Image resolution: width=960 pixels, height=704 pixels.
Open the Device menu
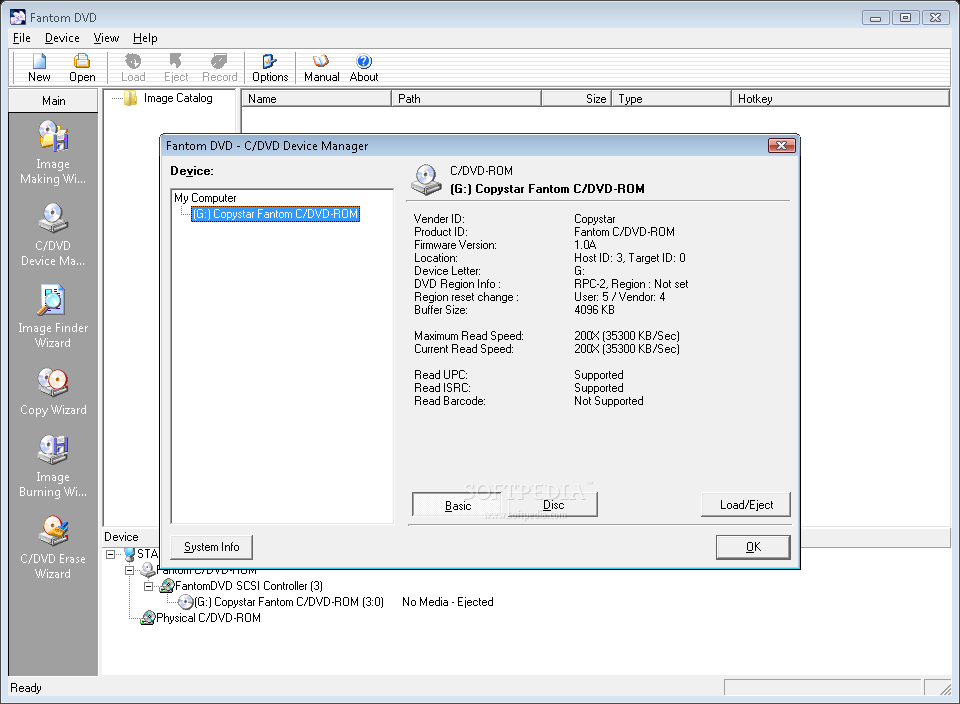pos(62,38)
